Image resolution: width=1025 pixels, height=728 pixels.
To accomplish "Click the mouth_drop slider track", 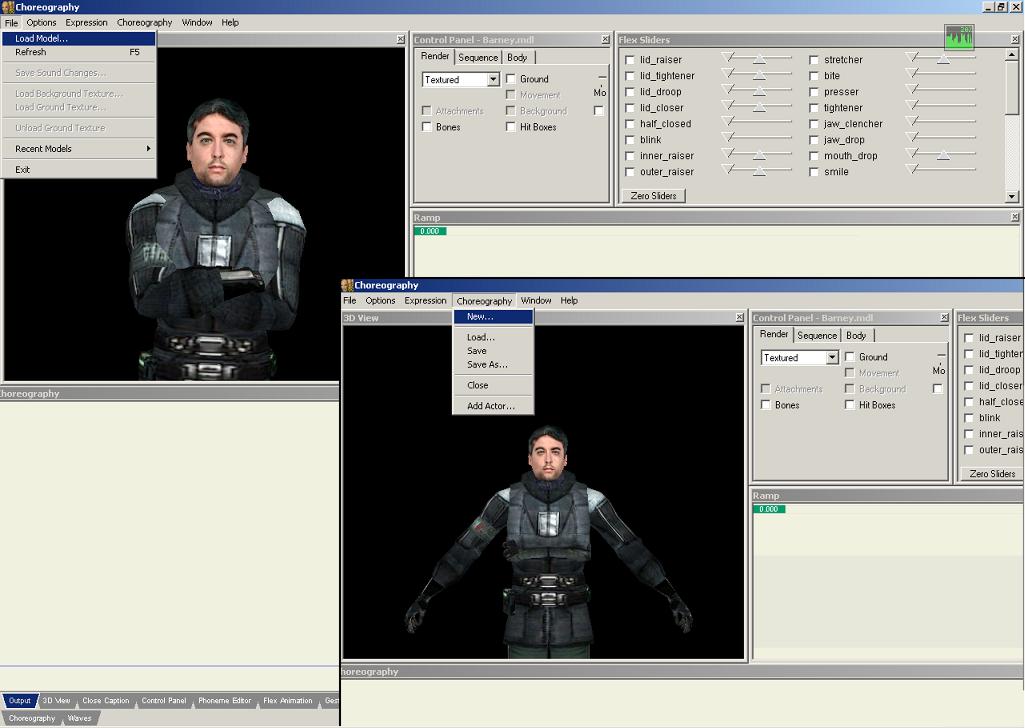I will tap(941, 155).
